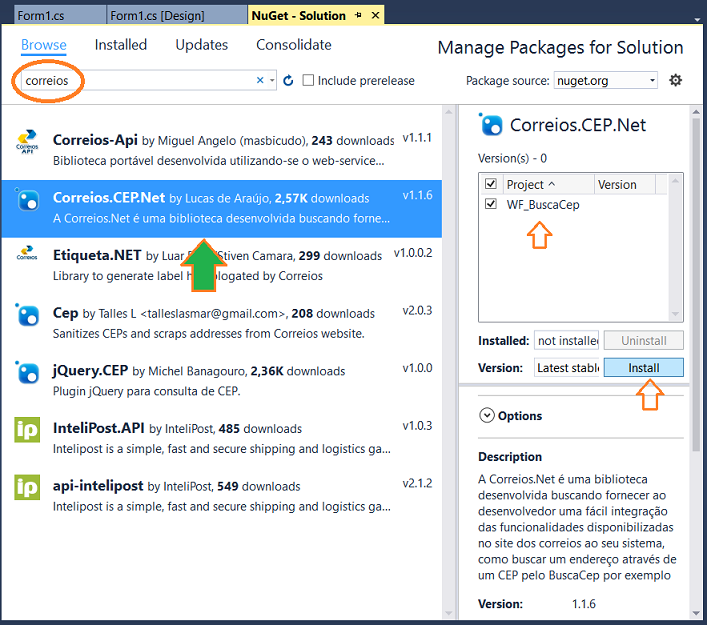The height and width of the screenshot is (625, 707).
Task: Click the package list scroll down arrow
Action: click(449, 613)
